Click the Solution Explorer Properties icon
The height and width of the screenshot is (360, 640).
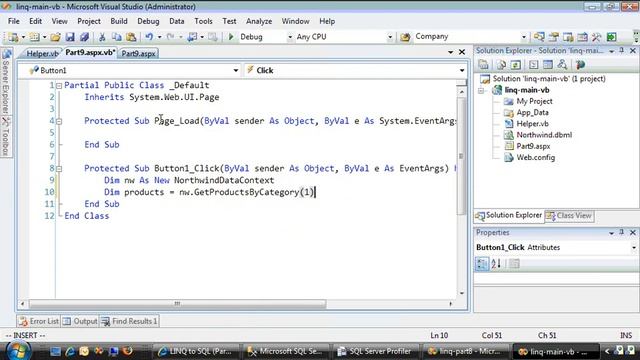coord(484,64)
